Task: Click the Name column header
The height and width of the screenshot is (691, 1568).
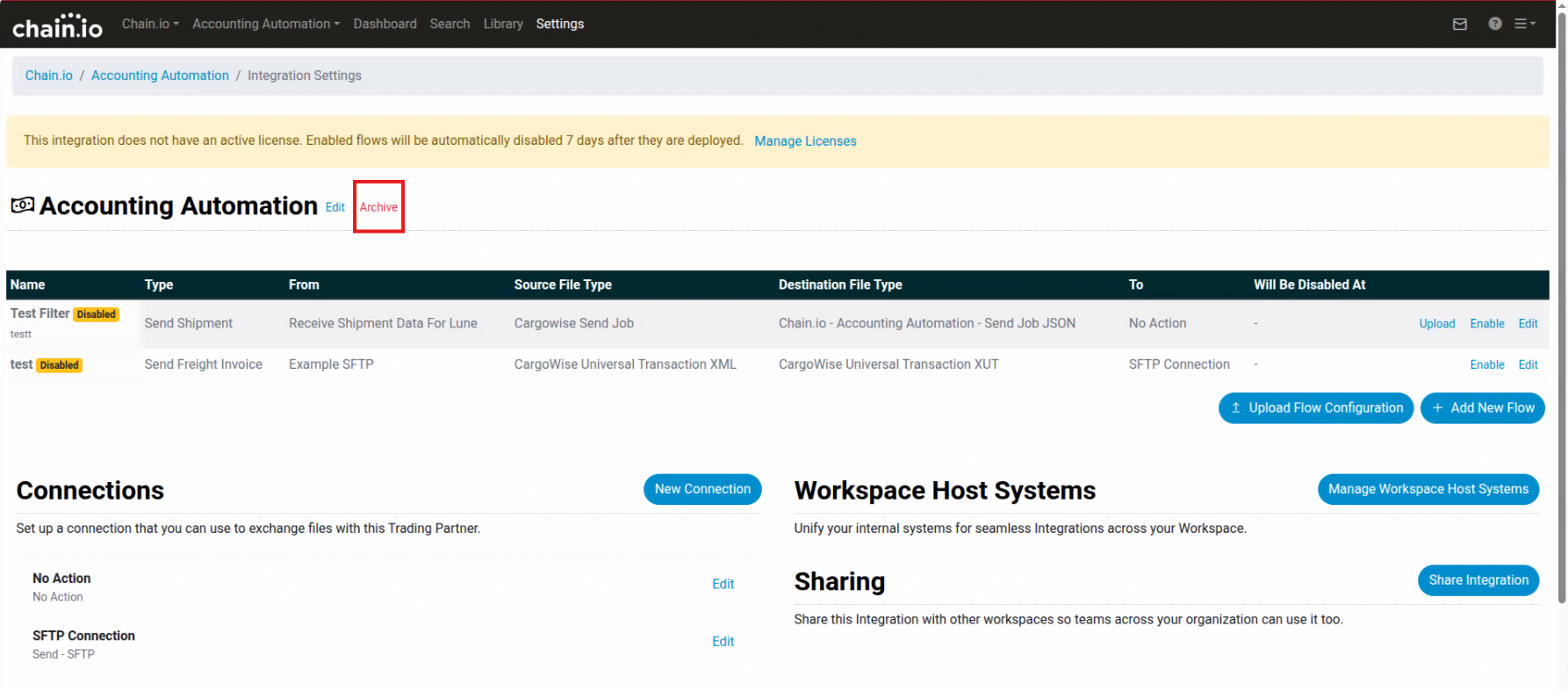Action: (x=28, y=284)
